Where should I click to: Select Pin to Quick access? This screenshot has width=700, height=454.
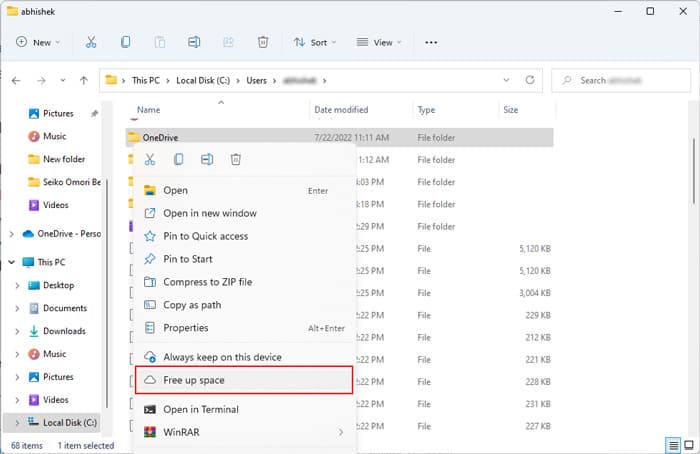(244, 236)
